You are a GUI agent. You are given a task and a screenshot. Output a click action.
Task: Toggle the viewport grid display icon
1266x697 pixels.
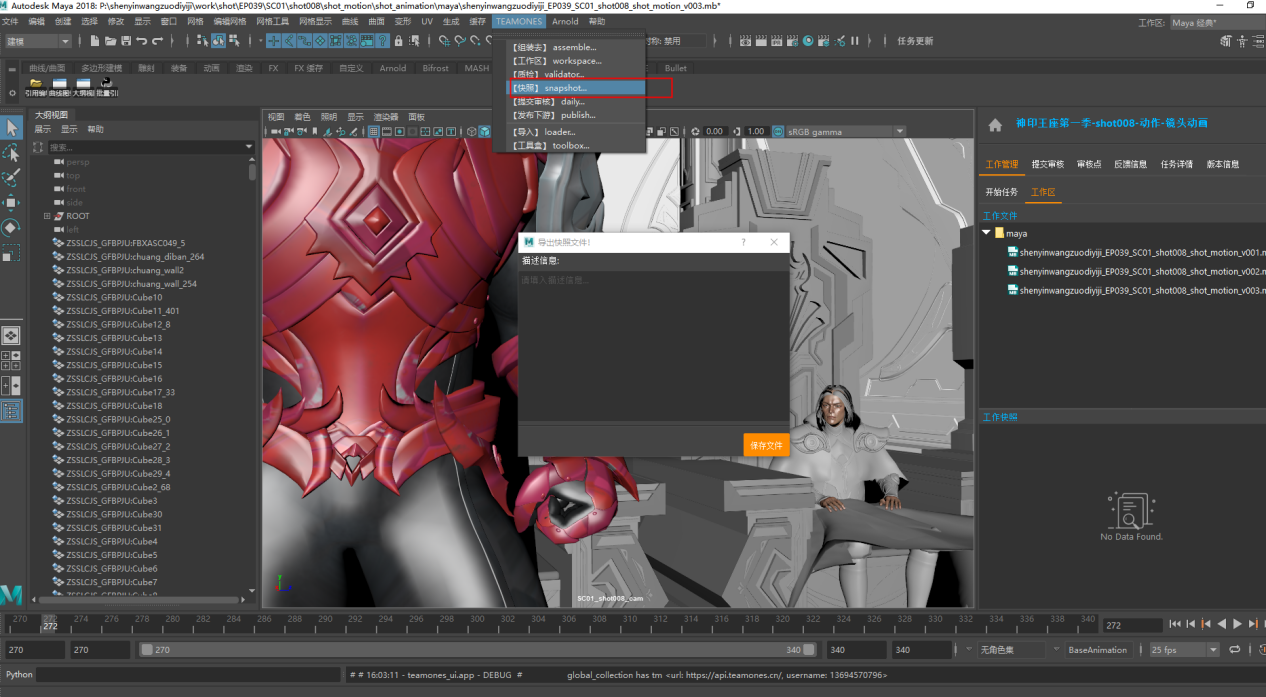point(373,132)
